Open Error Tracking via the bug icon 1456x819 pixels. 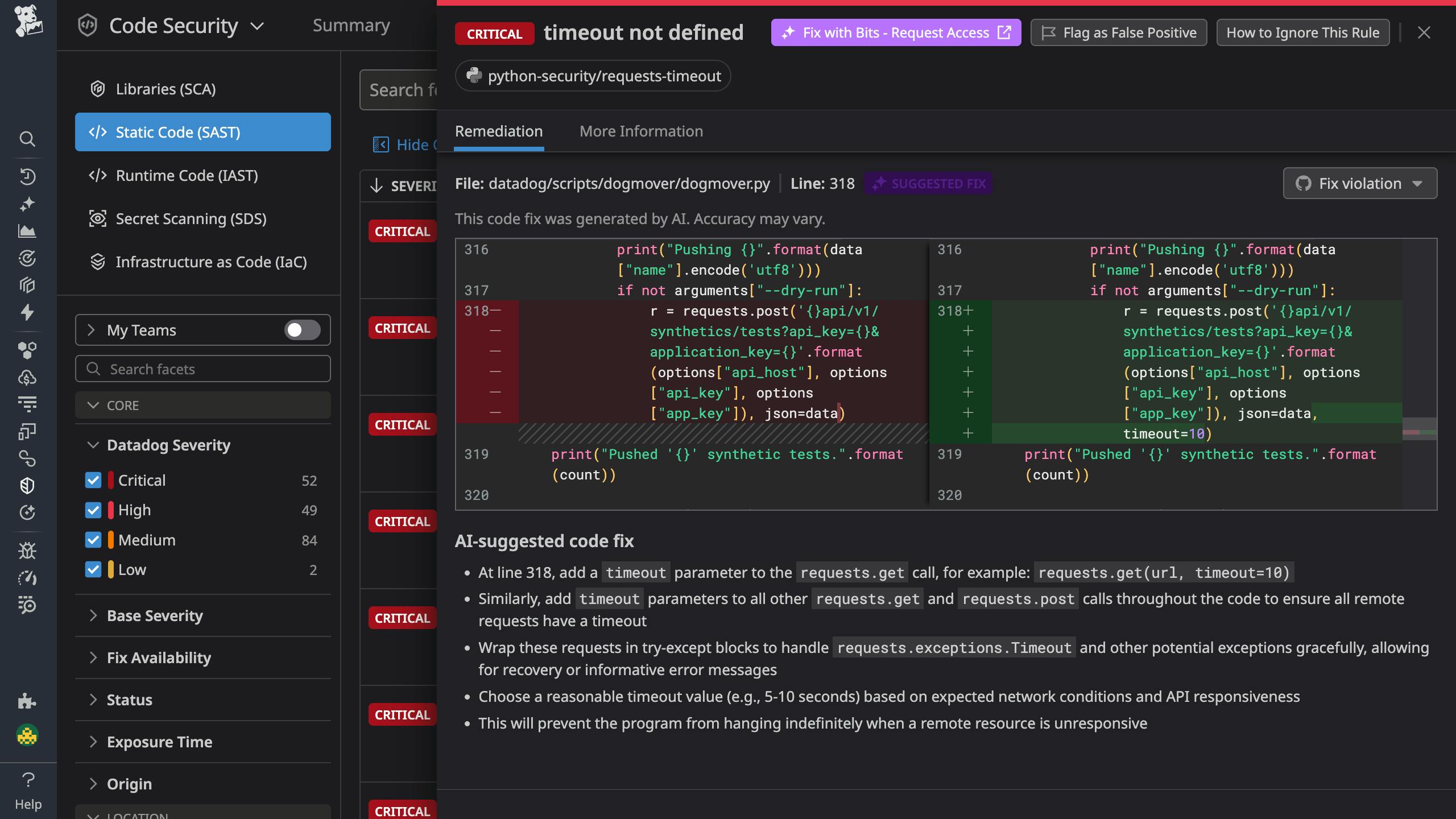pos(27,551)
